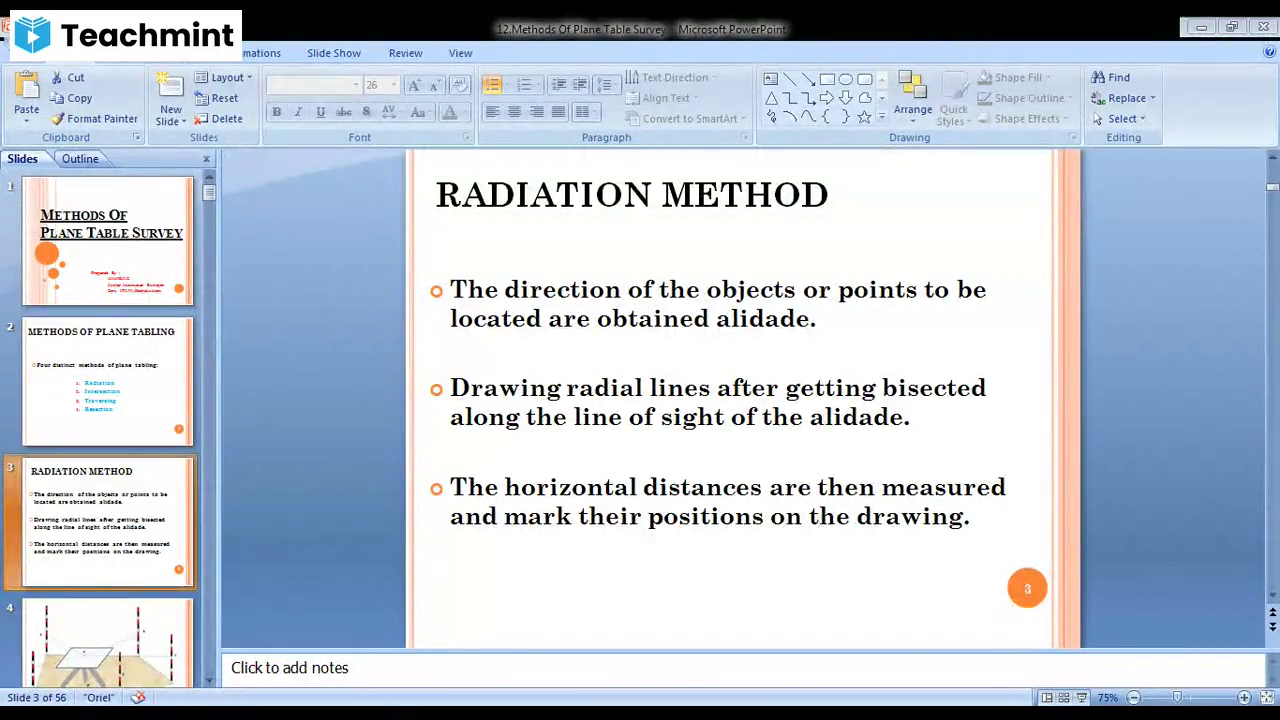The height and width of the screenshot is (720, 1280).
Task: Open the Arrange dropdown
Action: coord(912,98)
